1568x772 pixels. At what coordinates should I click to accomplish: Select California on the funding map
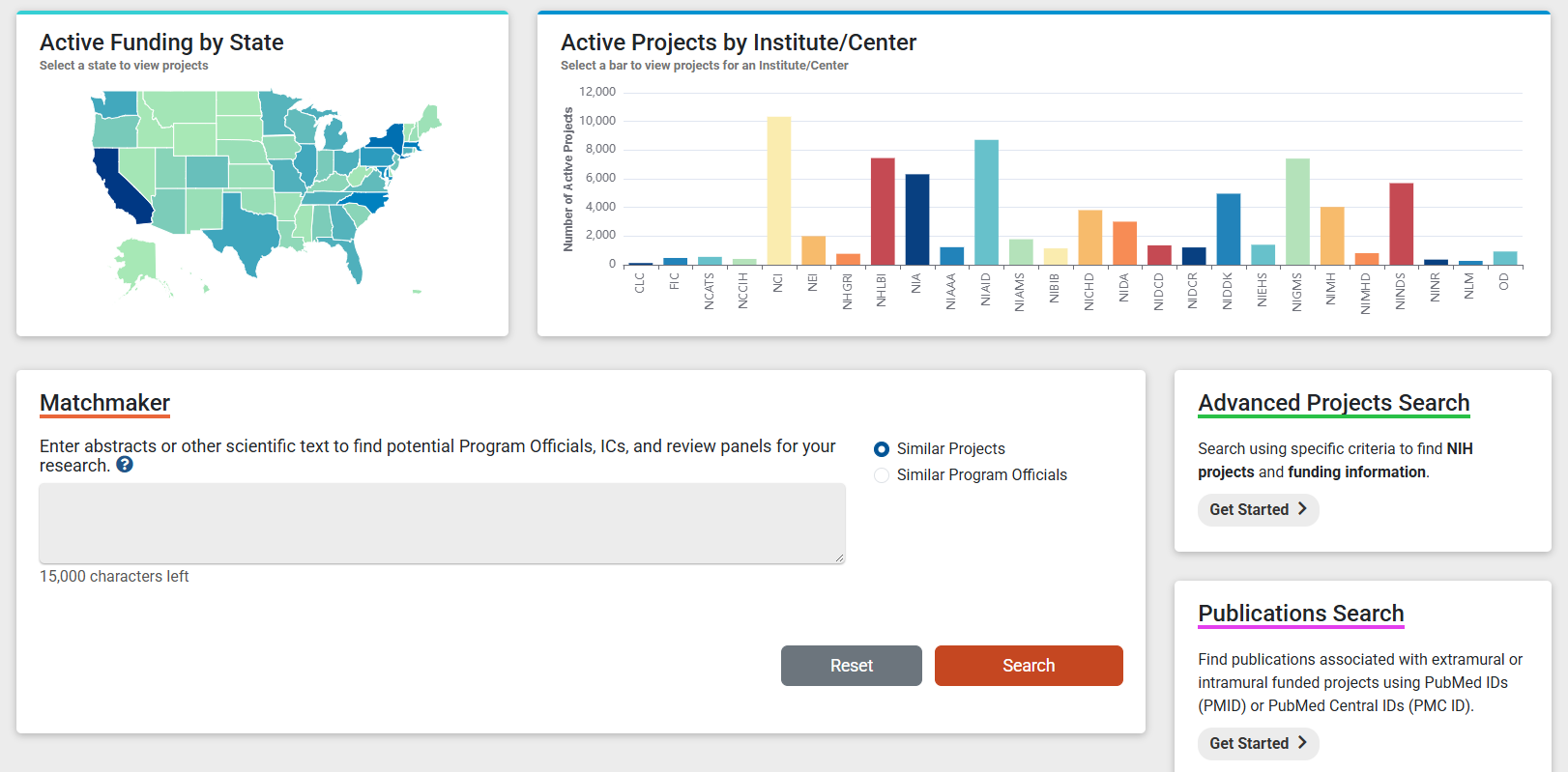pyautogui.click(x=121, y=186)
